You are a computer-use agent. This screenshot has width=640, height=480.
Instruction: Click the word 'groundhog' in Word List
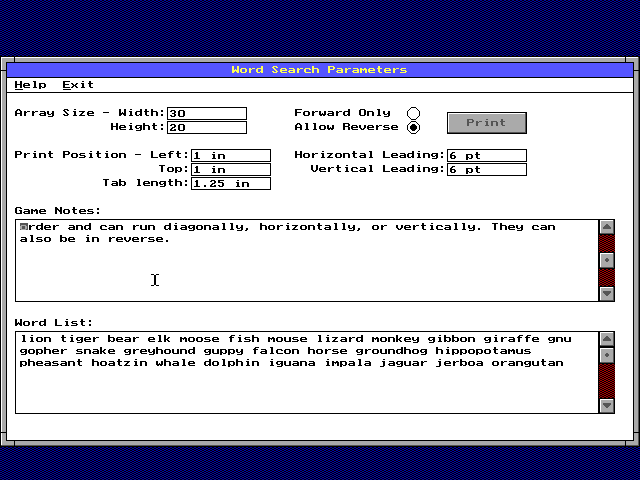pos(391,351)
